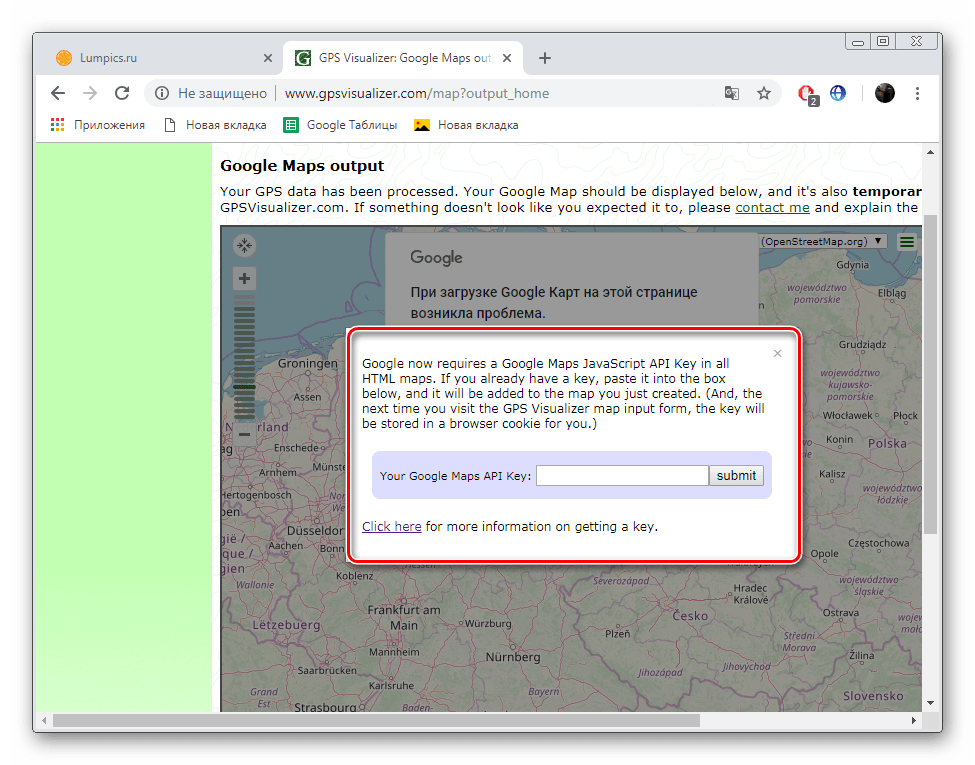Screen dimensions: 975x765
Task: Follow the contact me link
Action: 772,208
